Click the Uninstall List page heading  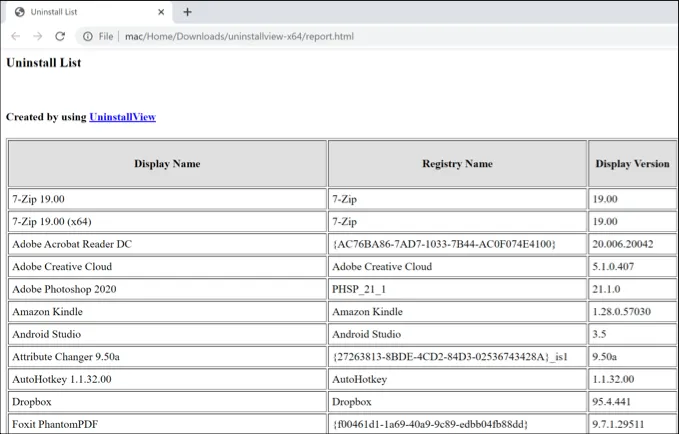(44, 63)
